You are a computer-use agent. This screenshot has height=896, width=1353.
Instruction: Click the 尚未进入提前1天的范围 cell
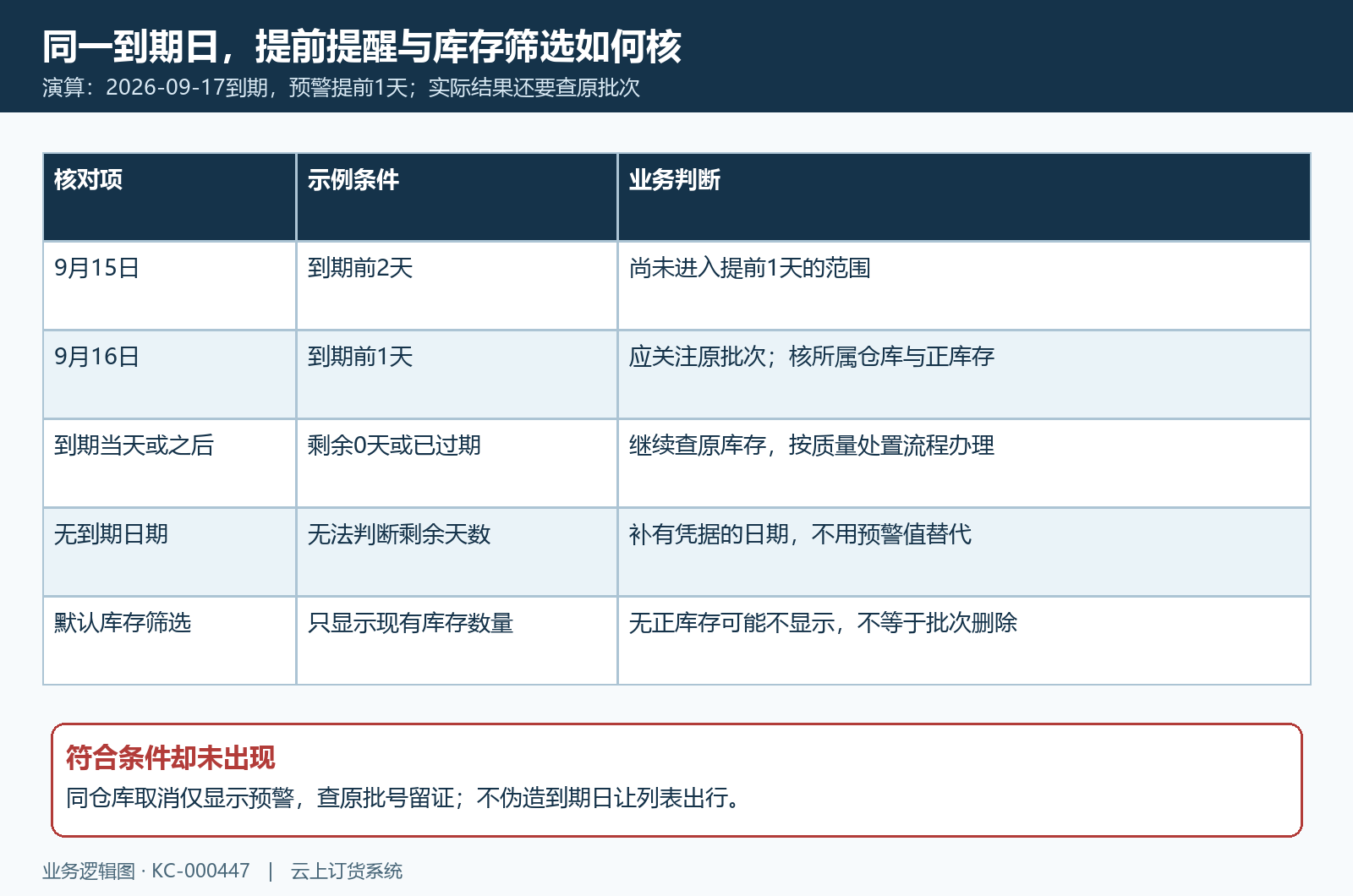[x=964, y=286]
